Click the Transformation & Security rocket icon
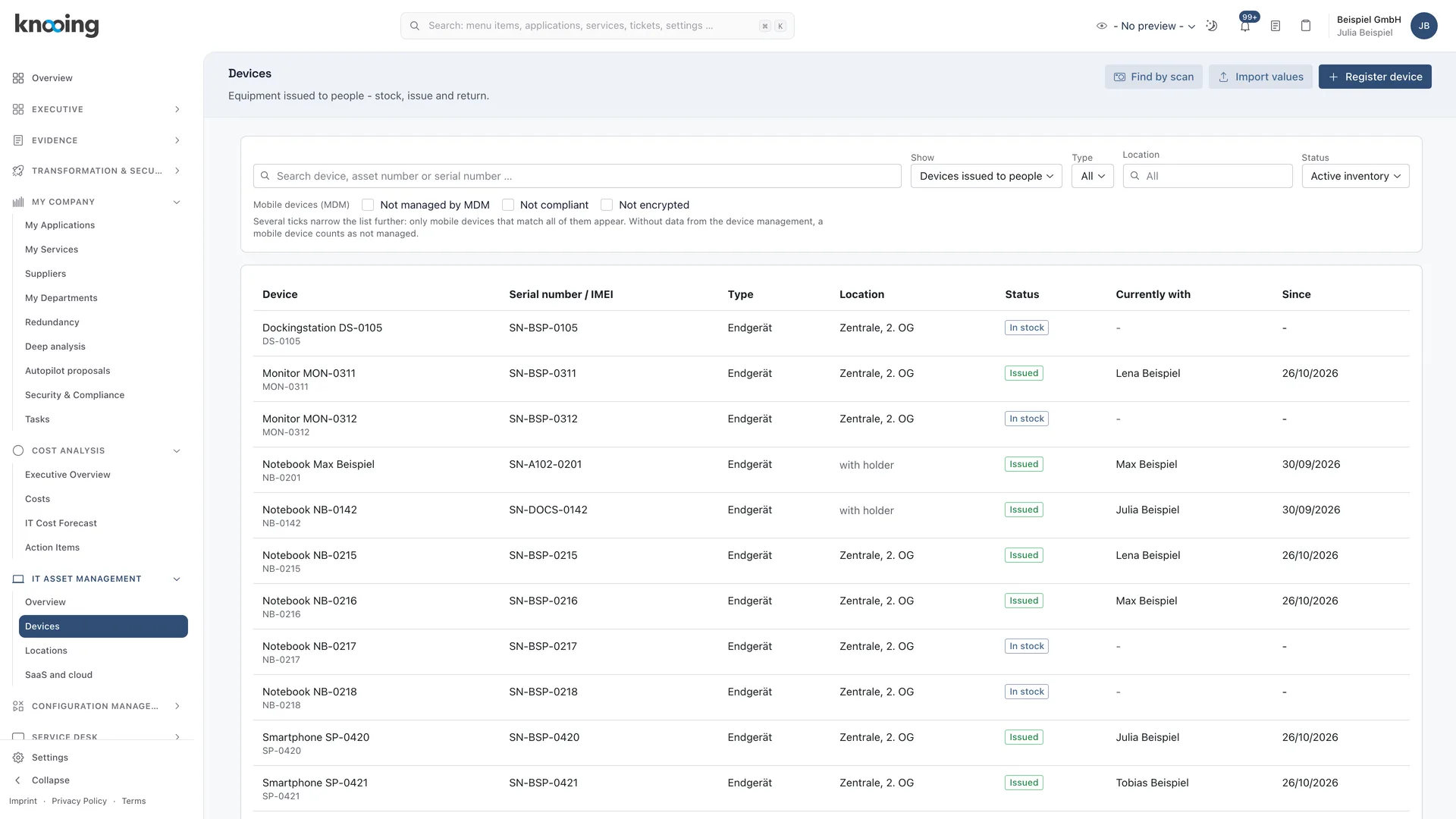Image resolution: width=1456 pixels, height=819 pixels. click(18, 171)
